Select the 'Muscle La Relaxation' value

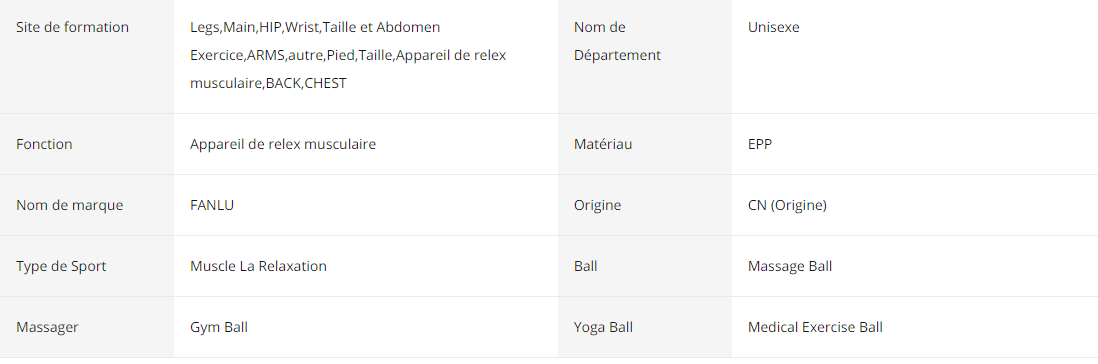(x=258, y=266)
